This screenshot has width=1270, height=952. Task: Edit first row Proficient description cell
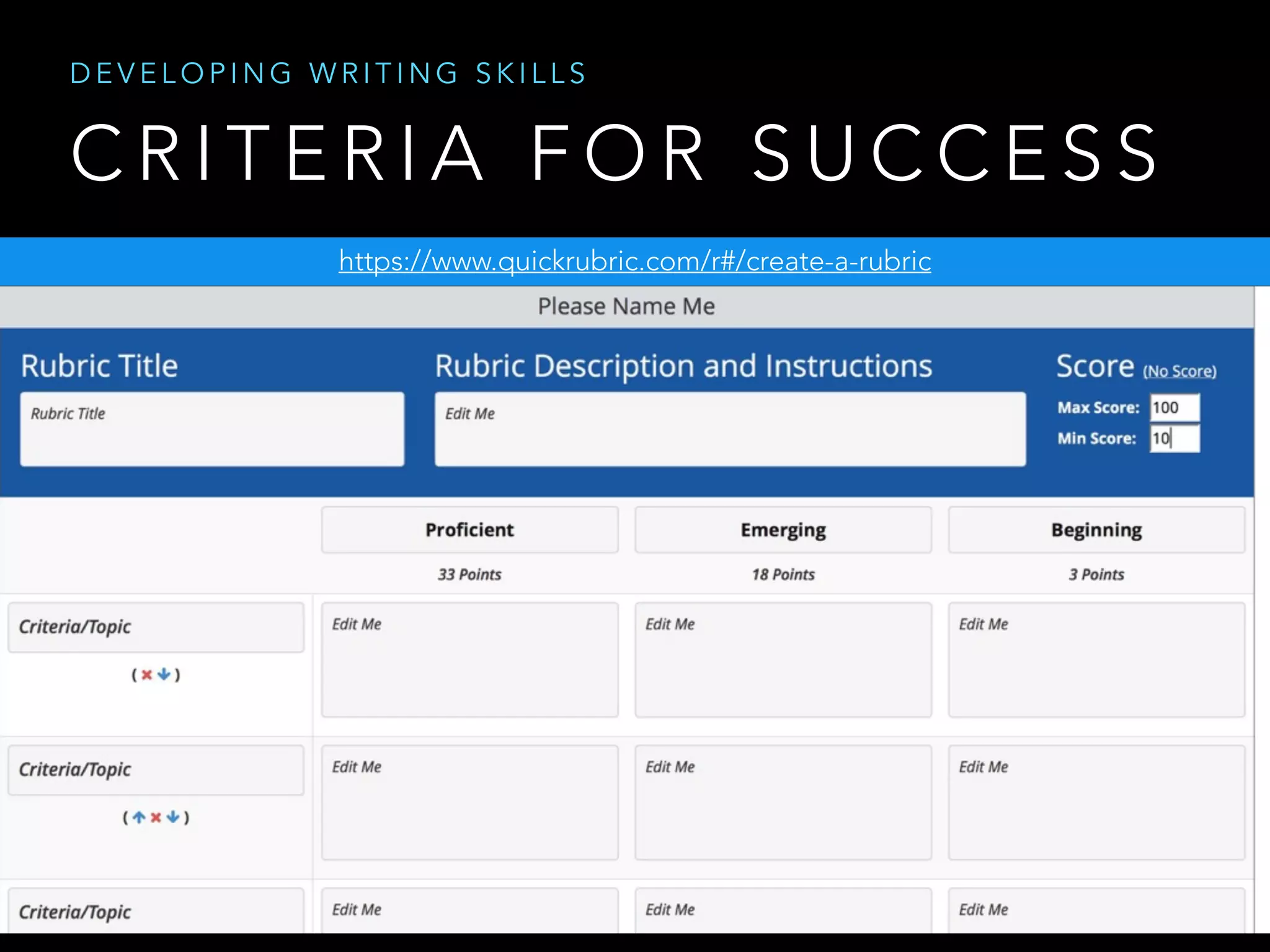point(469,659)
